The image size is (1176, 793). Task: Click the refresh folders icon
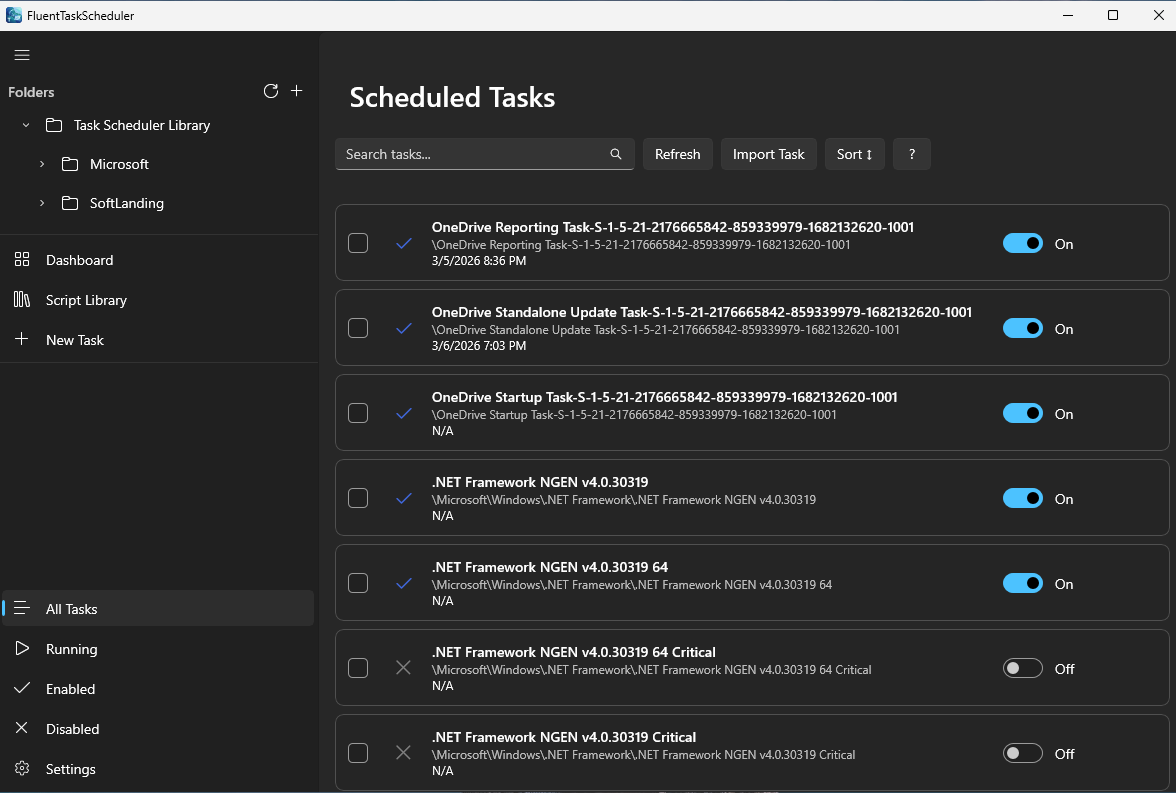(270, 91)
